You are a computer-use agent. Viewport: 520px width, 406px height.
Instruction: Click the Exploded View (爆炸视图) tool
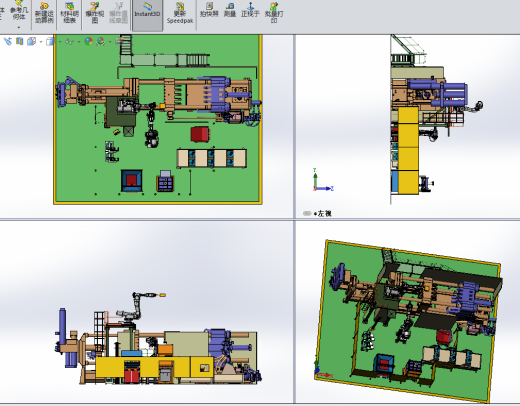(x=94, y=13)
